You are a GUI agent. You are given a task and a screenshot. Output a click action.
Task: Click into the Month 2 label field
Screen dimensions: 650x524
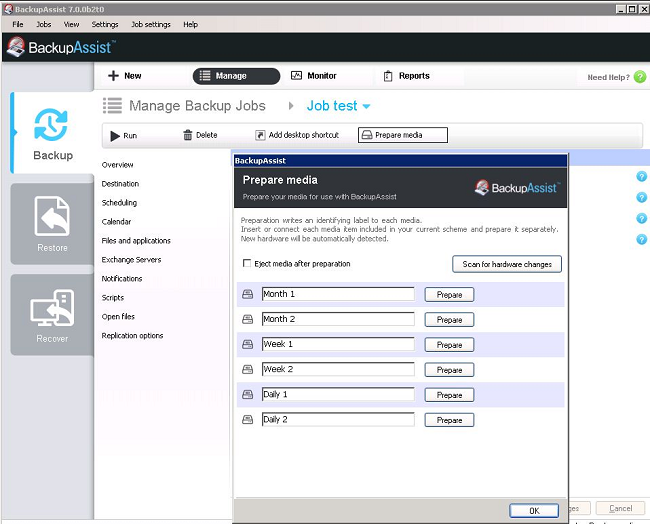point(338,319)
